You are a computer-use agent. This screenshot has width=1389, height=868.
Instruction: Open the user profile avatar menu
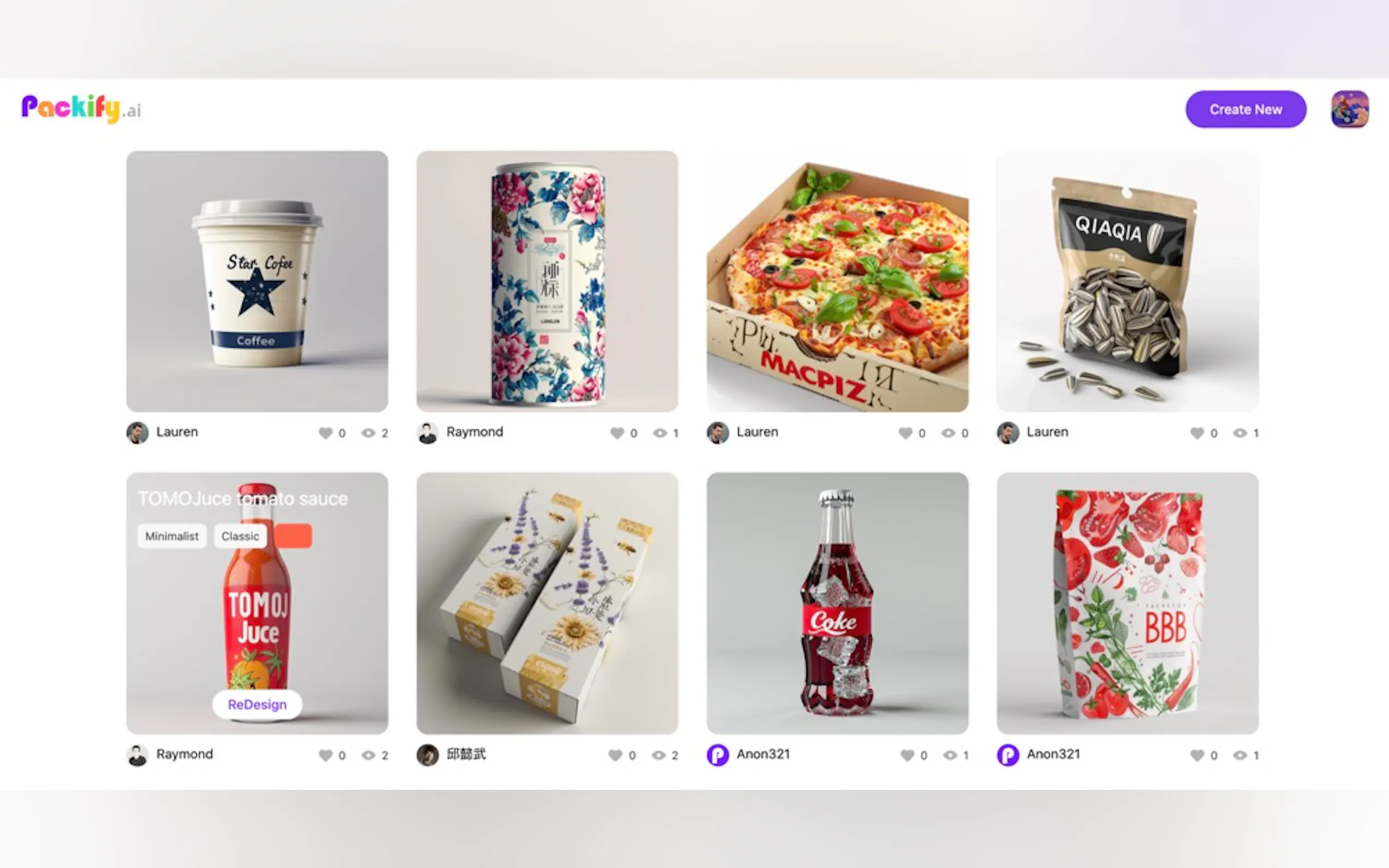pos(1350,109)
